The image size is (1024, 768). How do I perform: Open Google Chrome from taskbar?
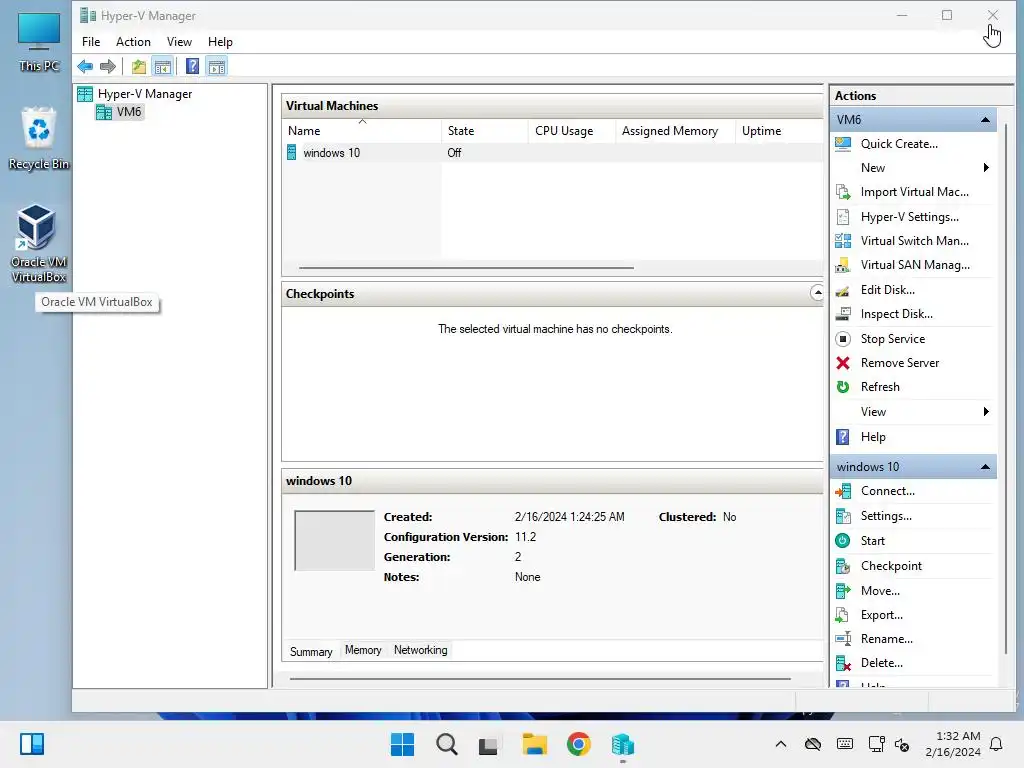tap(579, 744)
